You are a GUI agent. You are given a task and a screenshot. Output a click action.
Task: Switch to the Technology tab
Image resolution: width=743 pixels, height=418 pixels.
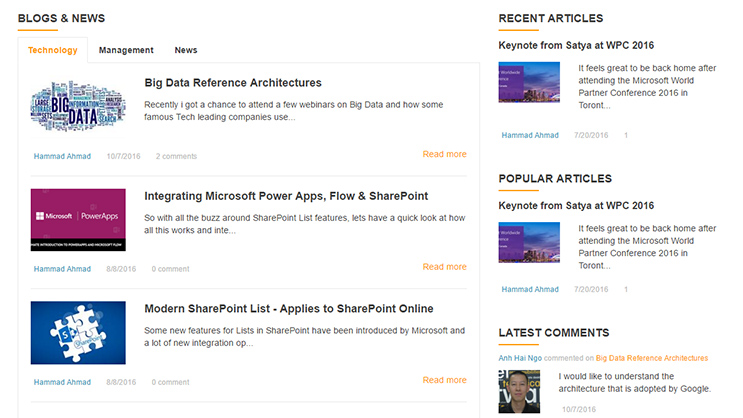pos(53,50)
